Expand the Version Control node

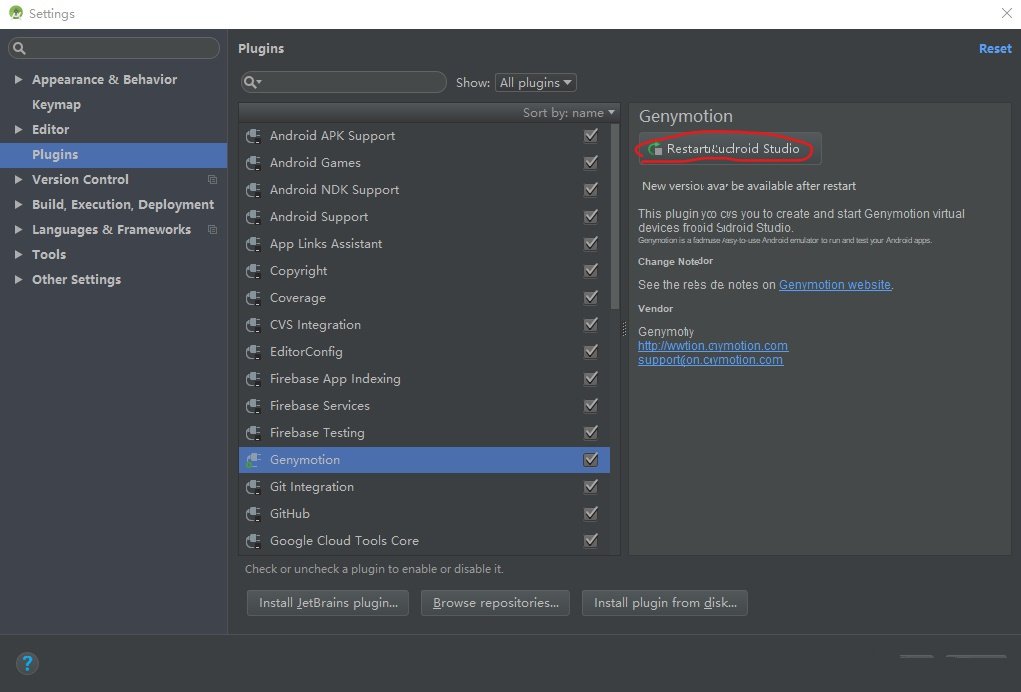click(18, 179)
